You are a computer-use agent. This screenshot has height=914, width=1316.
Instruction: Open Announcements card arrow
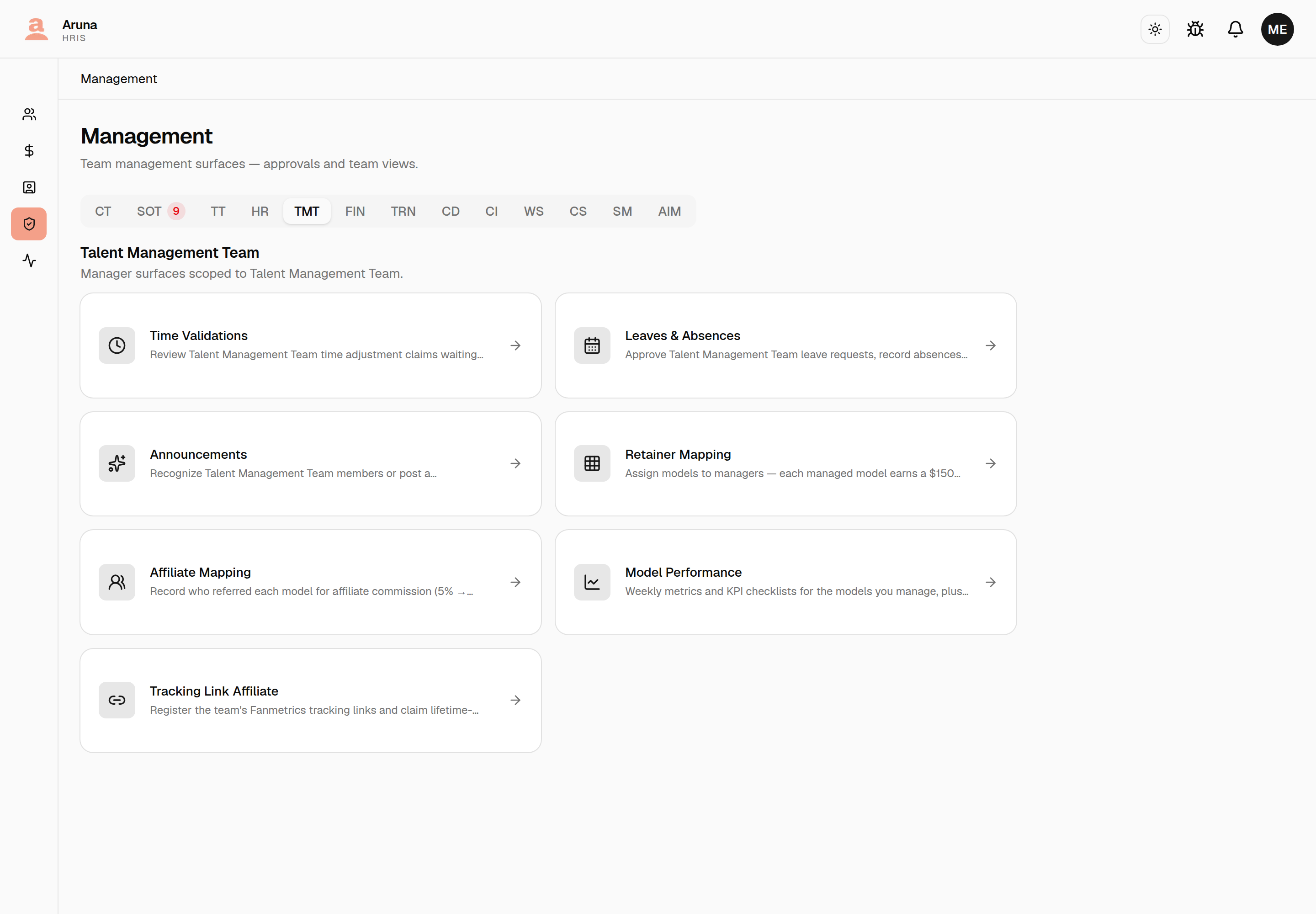coord(515,463)
